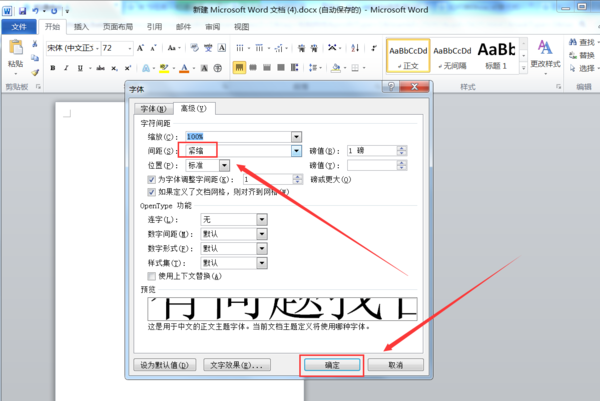Click the Sort (A-Z) icon
Image resolution: width=600 pixels, height=401 pixels.
(x=355, y=48)
